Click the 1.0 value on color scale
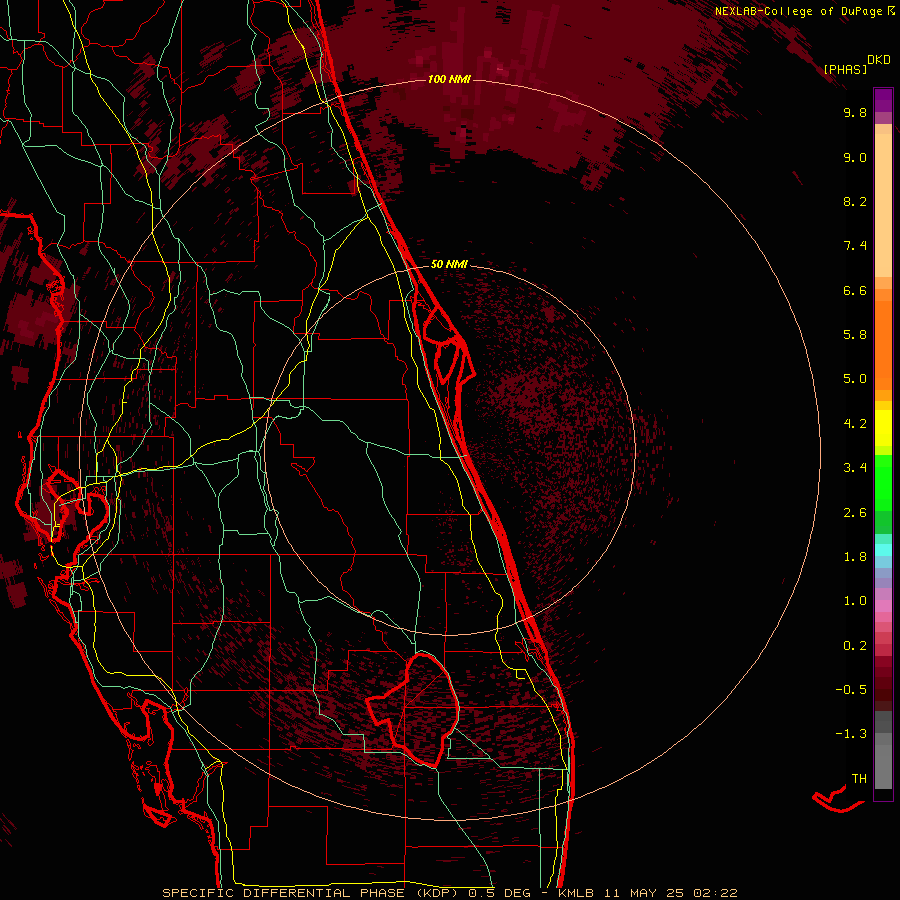 click(x=855, y=601)
